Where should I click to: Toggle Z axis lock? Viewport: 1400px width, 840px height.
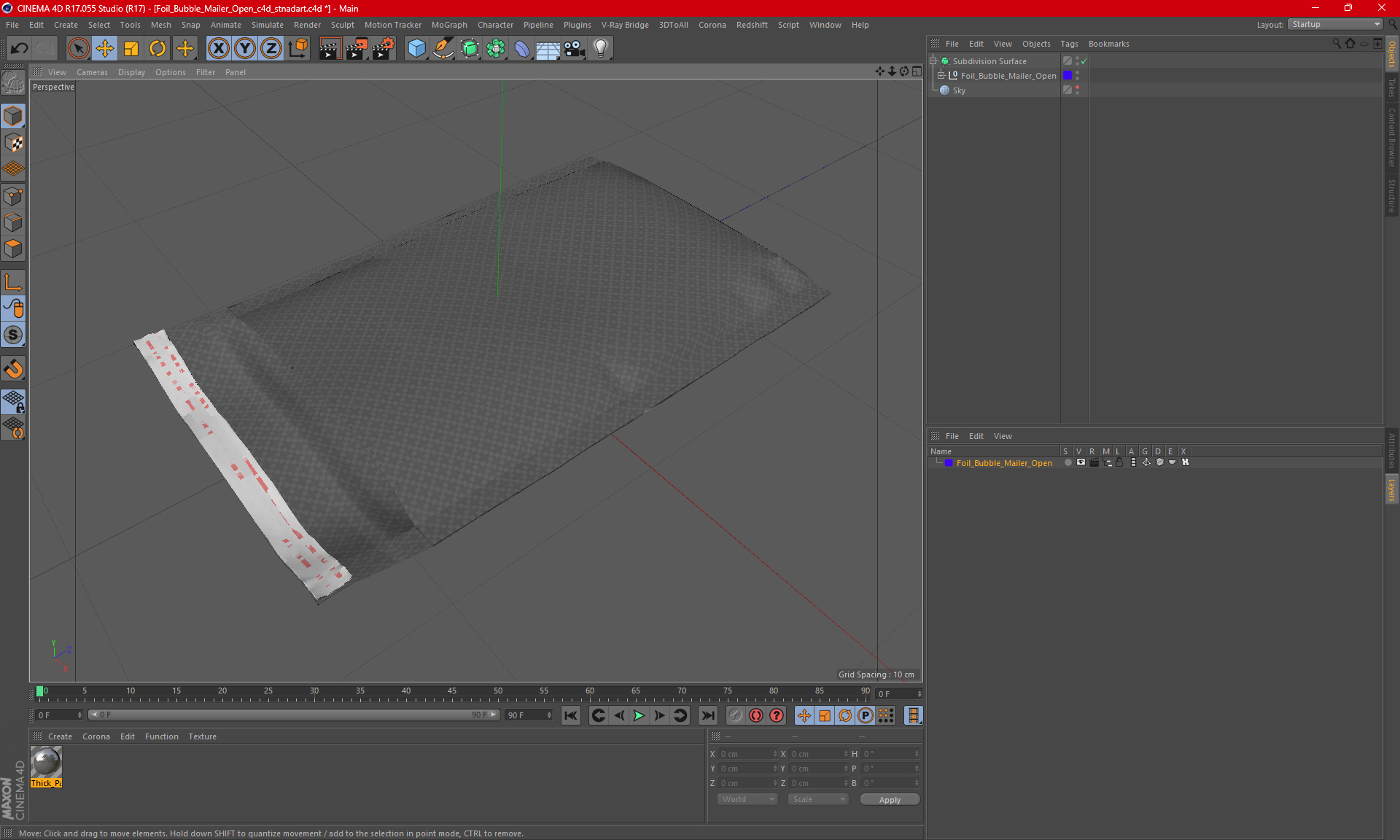pos(271,48)
